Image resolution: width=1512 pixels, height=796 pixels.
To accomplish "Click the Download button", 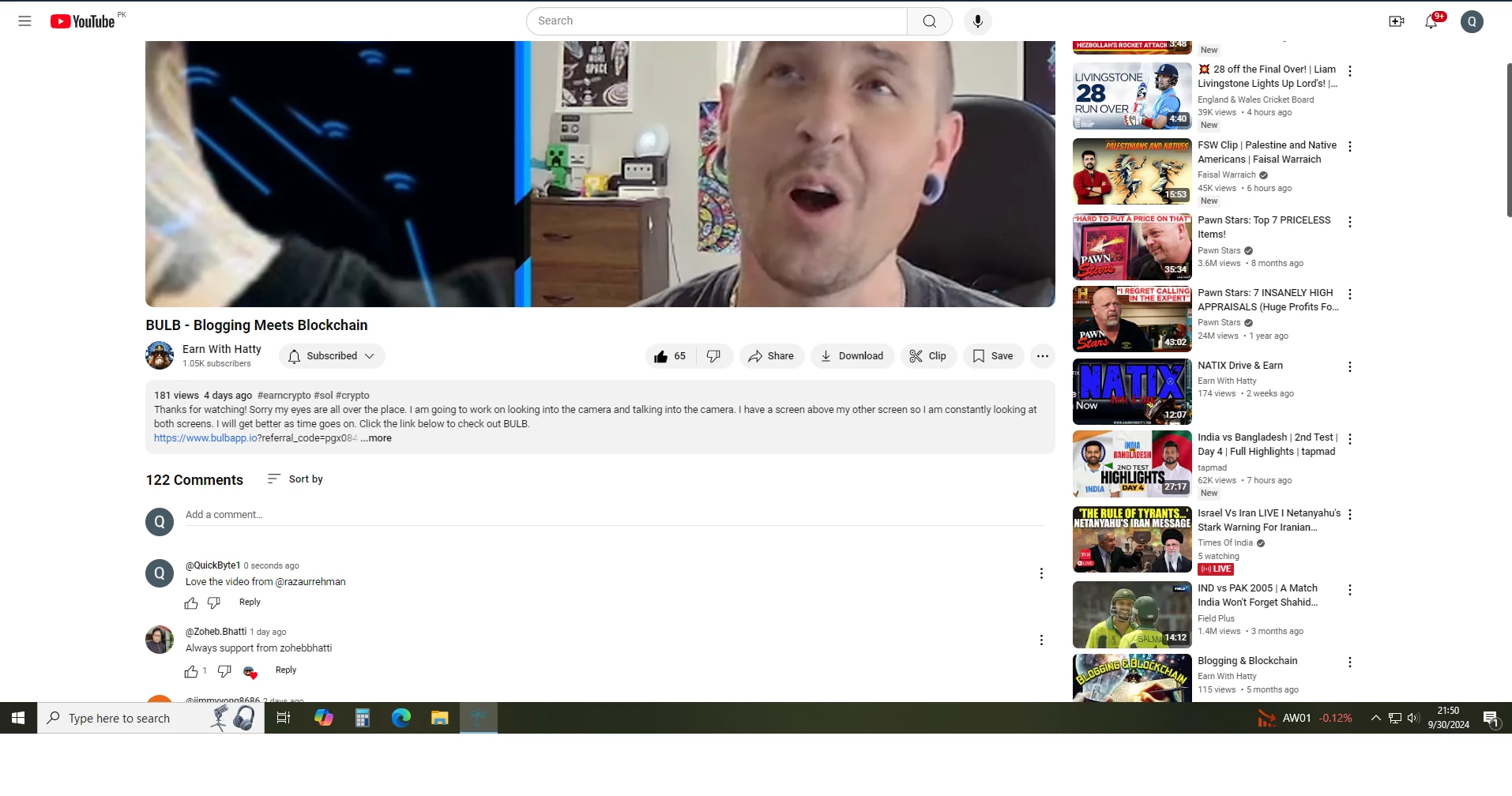I will [852, 356].
